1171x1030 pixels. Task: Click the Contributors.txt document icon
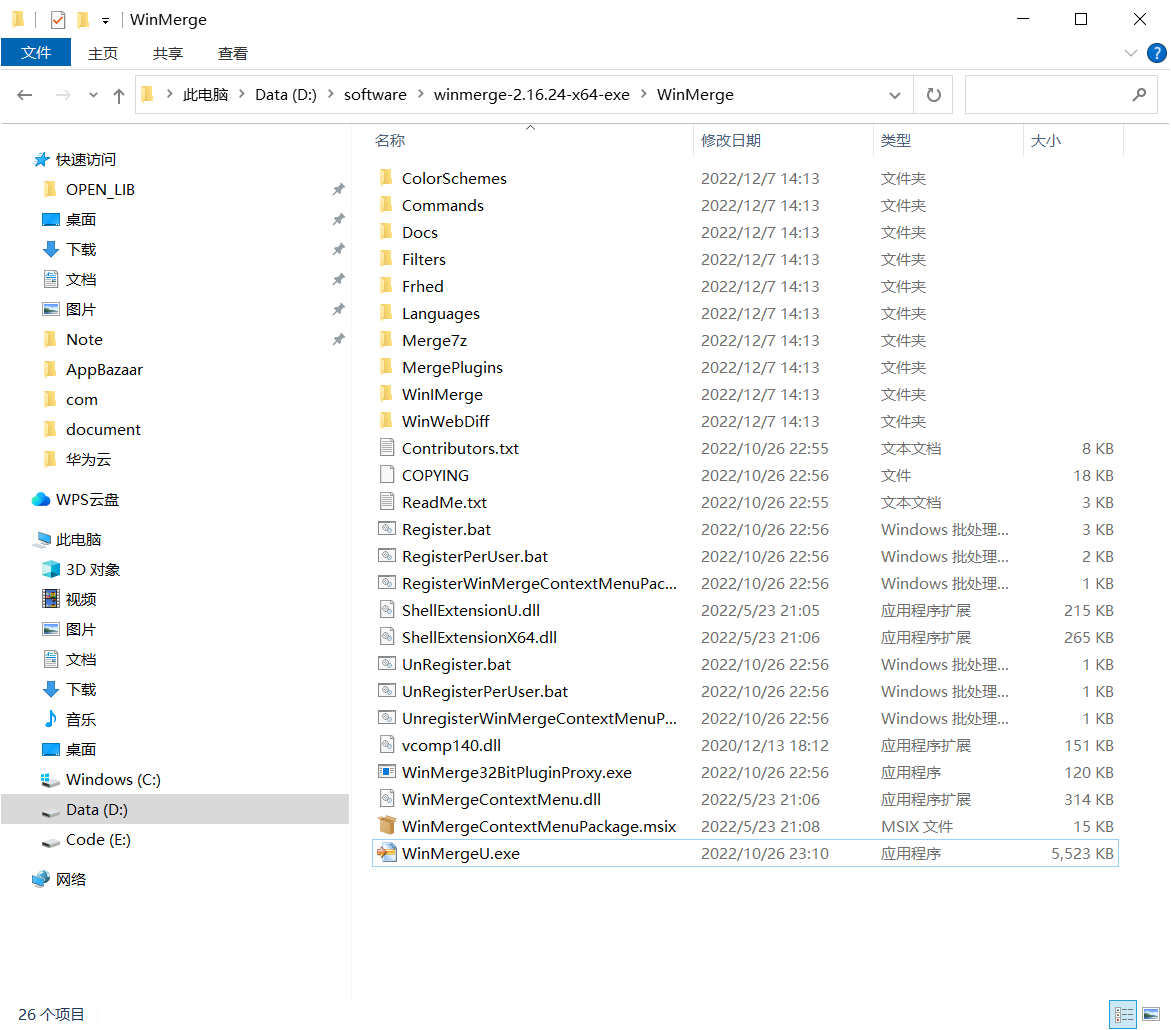(x=387, y=447)
